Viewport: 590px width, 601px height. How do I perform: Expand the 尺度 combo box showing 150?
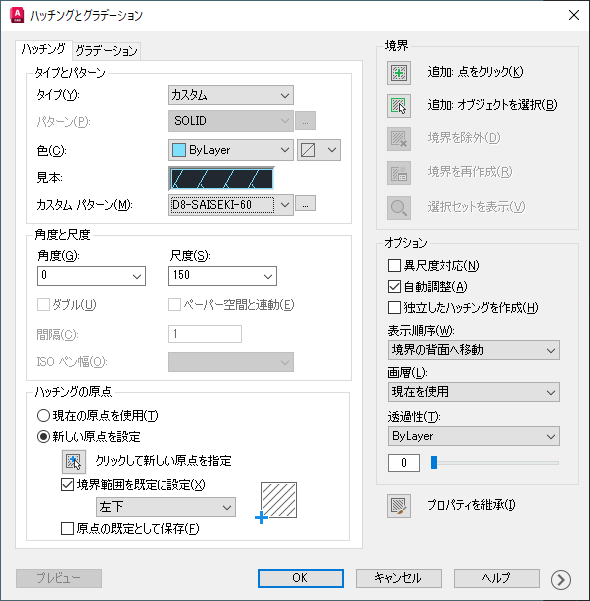click(x=222, y=276)
